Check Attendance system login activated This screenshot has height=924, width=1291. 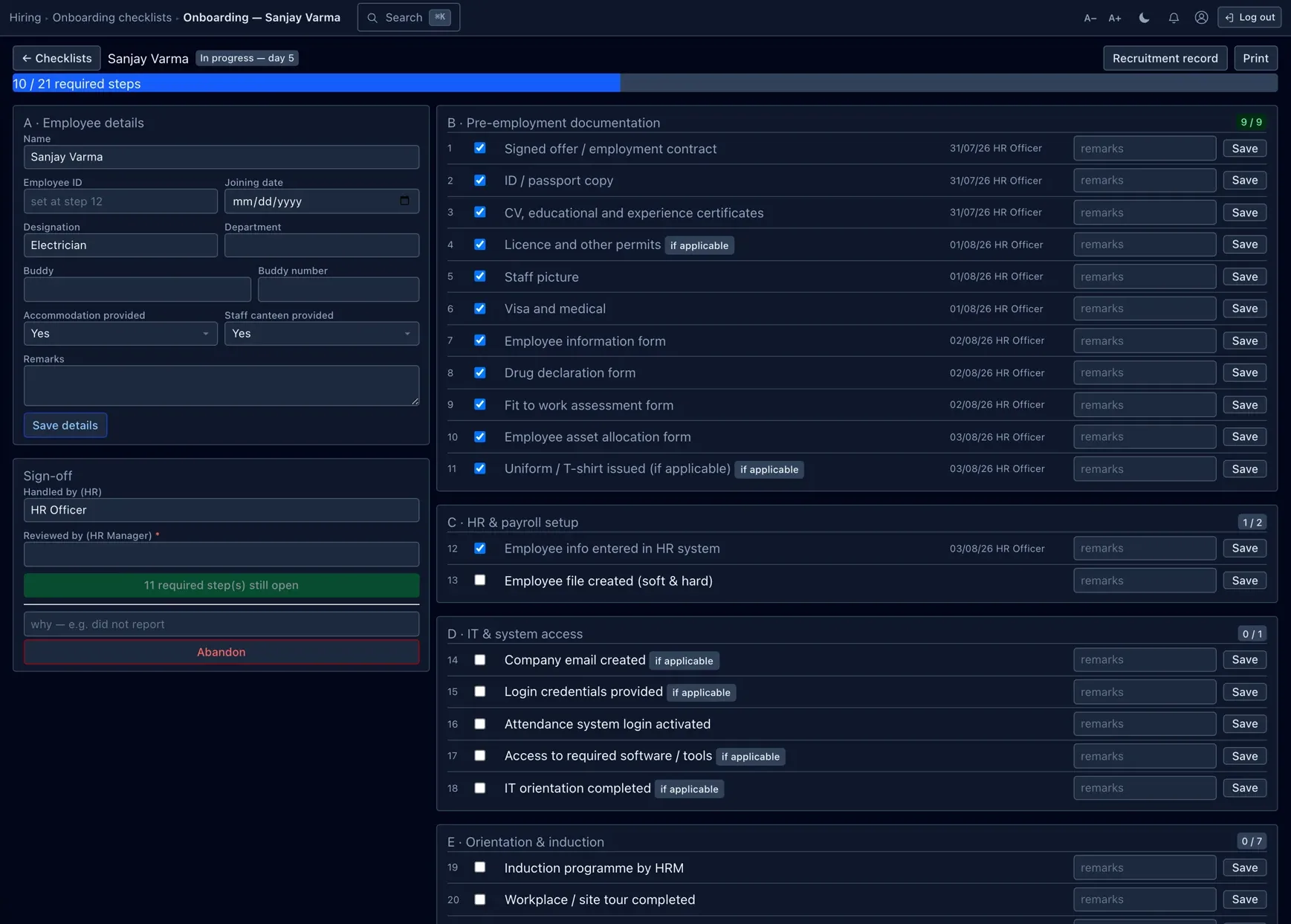480,723
